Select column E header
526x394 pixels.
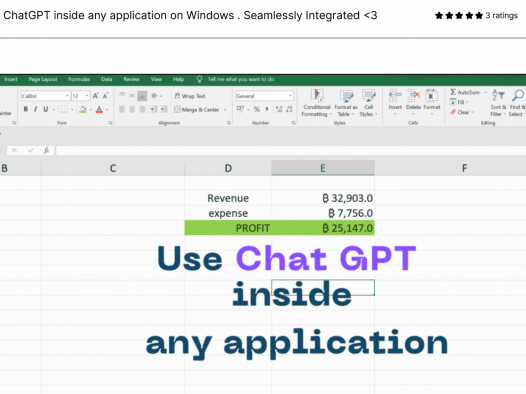click(323, 168)
